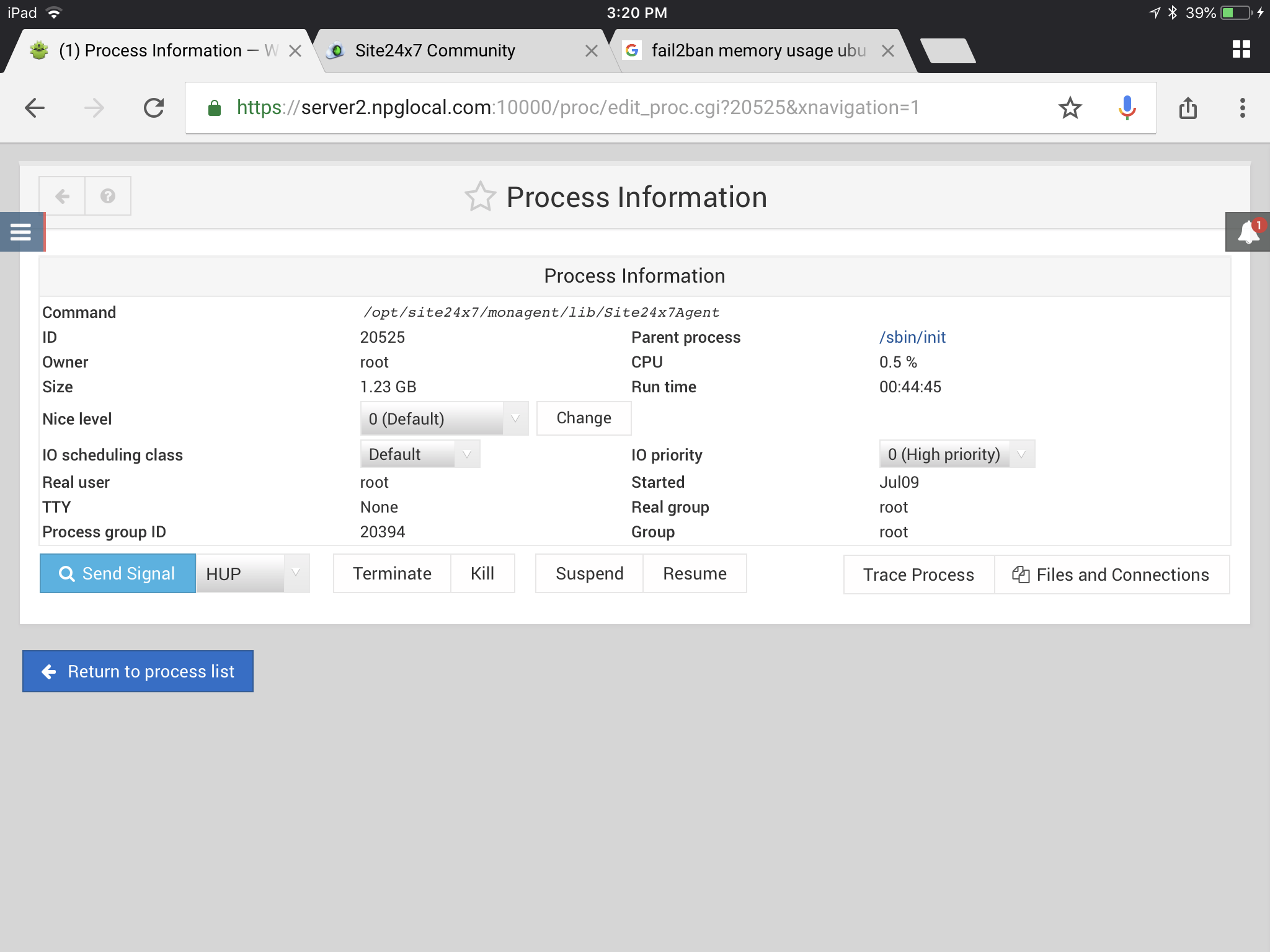Switch to fail2ban memory usage tab
The height and width of the screenshot is (952, 1270).
(x=758, y=51)
